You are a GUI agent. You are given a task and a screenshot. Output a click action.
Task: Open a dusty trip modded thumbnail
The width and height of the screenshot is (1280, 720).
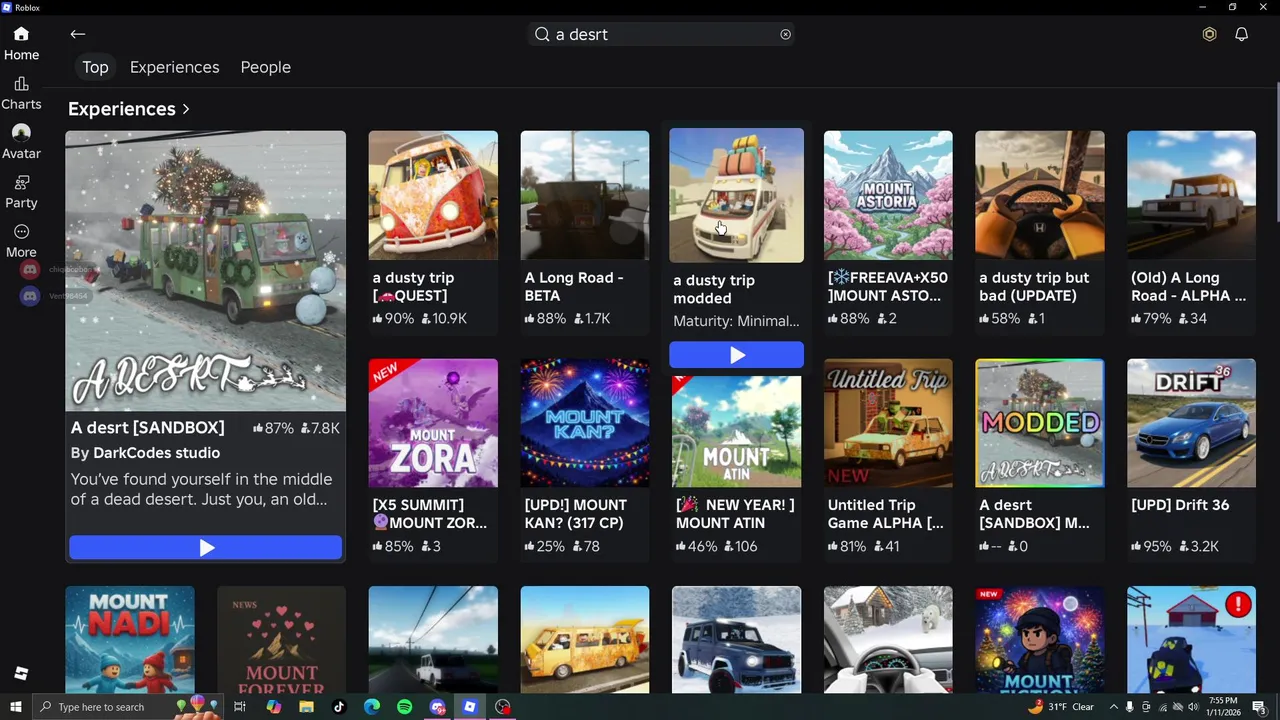(x=736, y=195)
